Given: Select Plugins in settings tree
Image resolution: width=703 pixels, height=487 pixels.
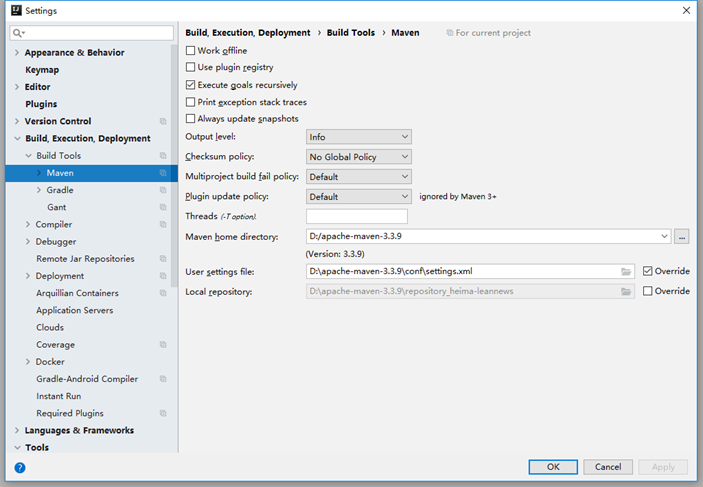Looking at the screenshot, I should click(x=41, y=104).
